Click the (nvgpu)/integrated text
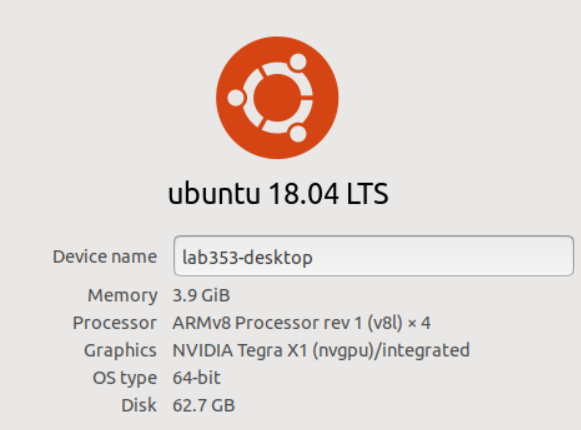The image size is (581, 430). click(391, 351)
